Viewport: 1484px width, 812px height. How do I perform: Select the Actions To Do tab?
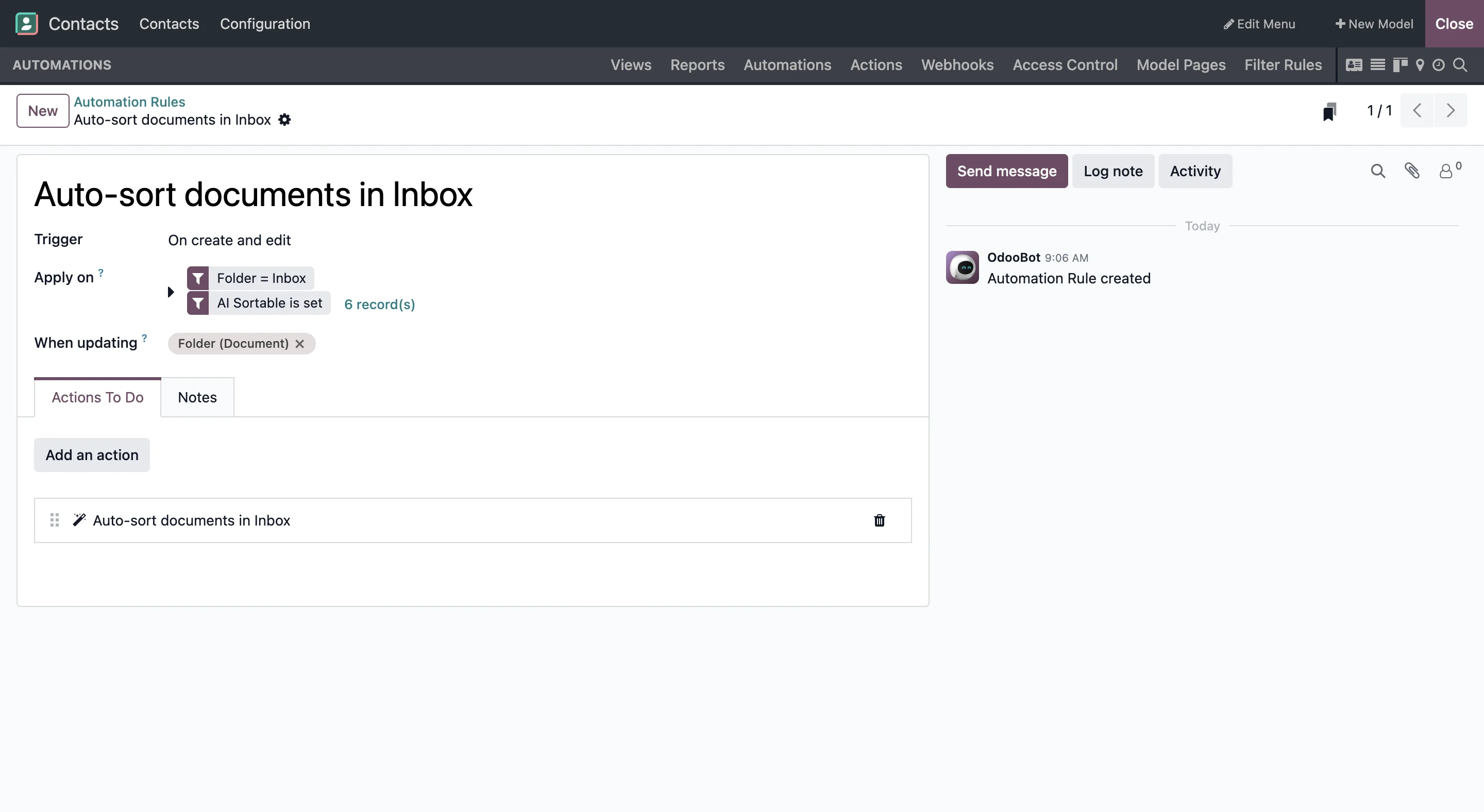click(x=97, y=397)
